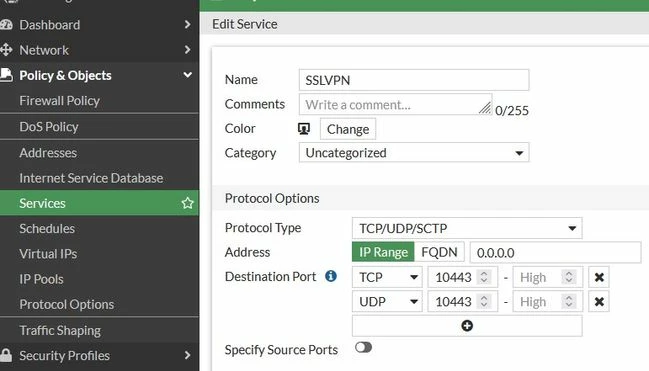Click the Color monitor icon
649x371 pixels.
[304, 129]
